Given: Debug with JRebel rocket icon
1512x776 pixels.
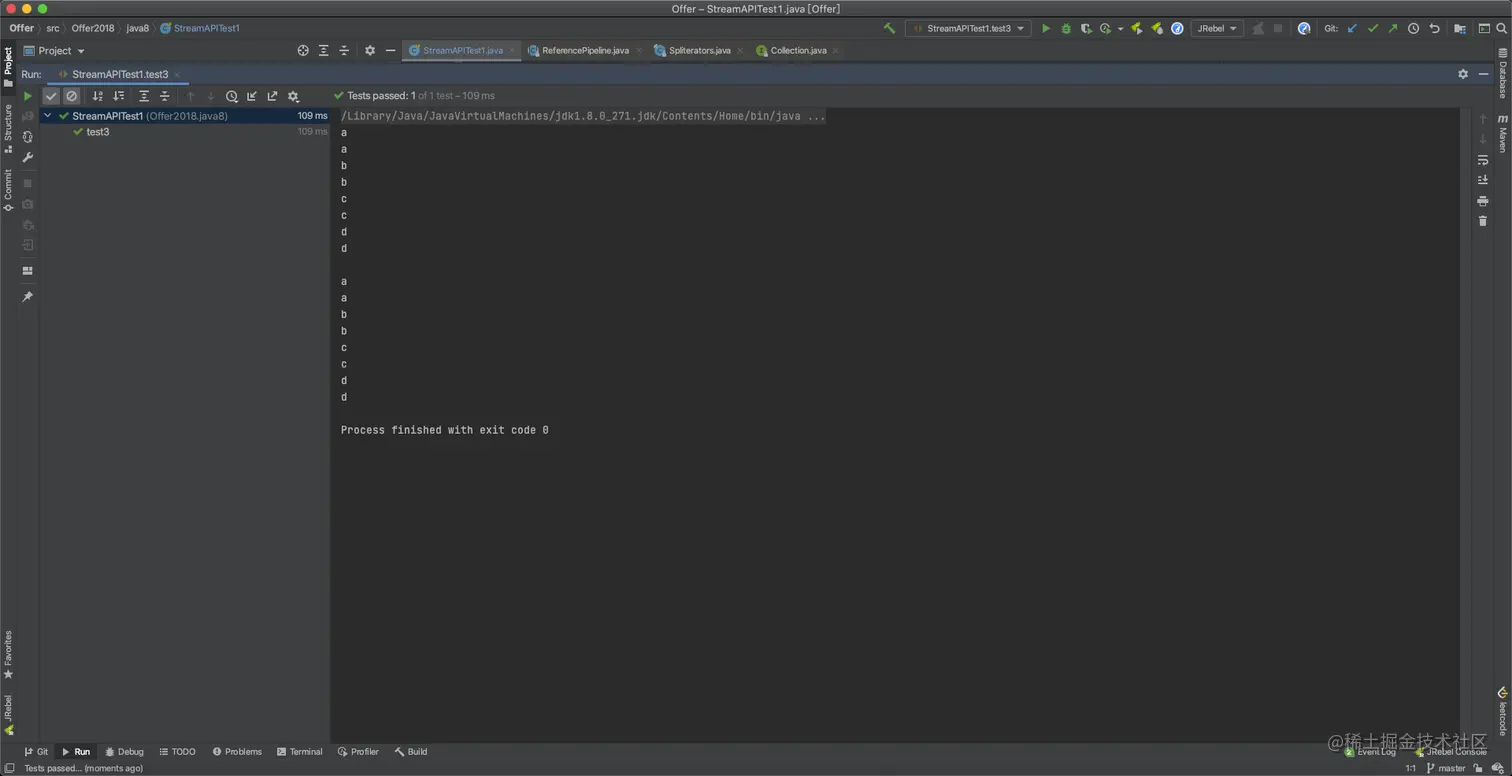Looking at the screenshot, I should [x=1157, y=28].
